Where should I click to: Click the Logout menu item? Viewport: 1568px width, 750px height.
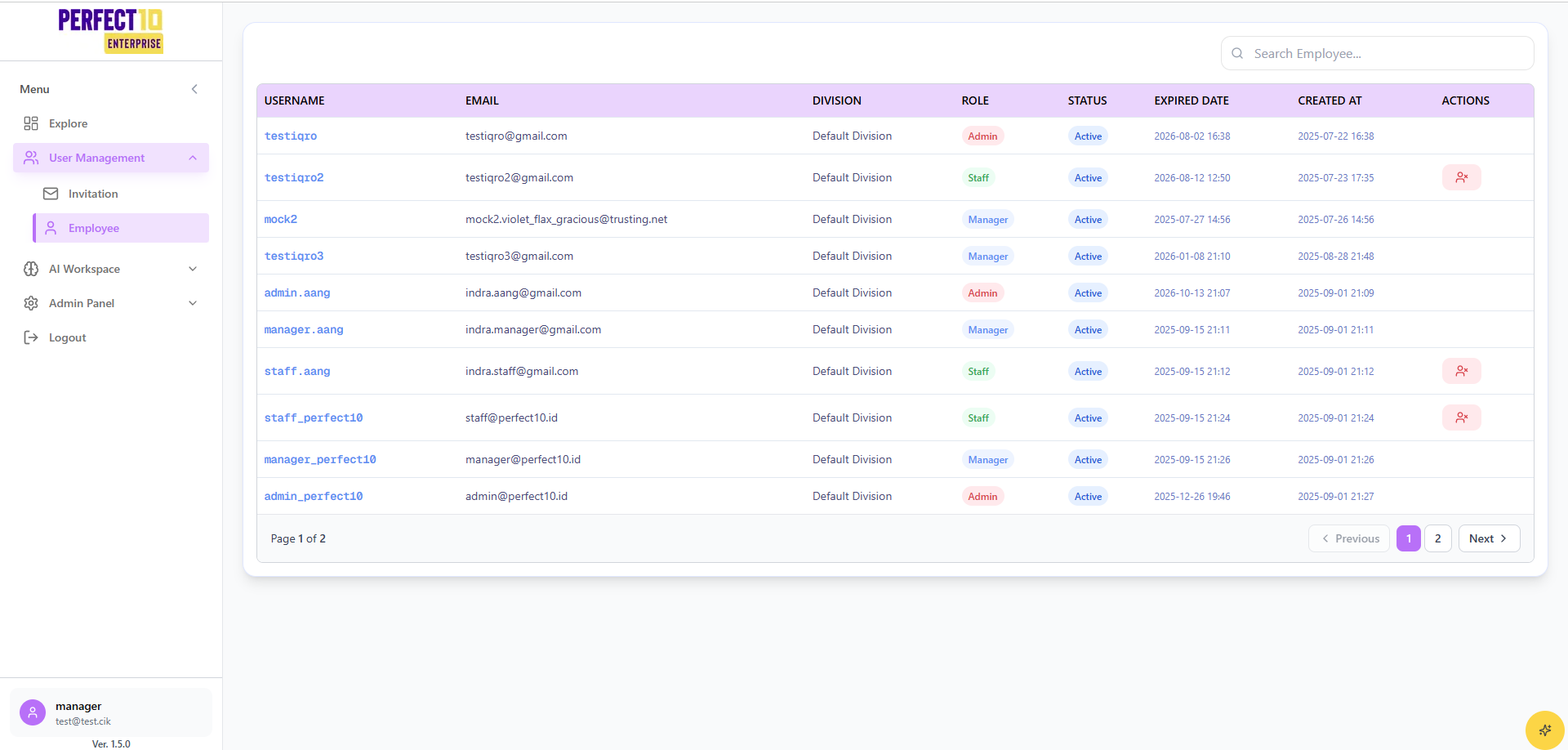coord(111,337)
